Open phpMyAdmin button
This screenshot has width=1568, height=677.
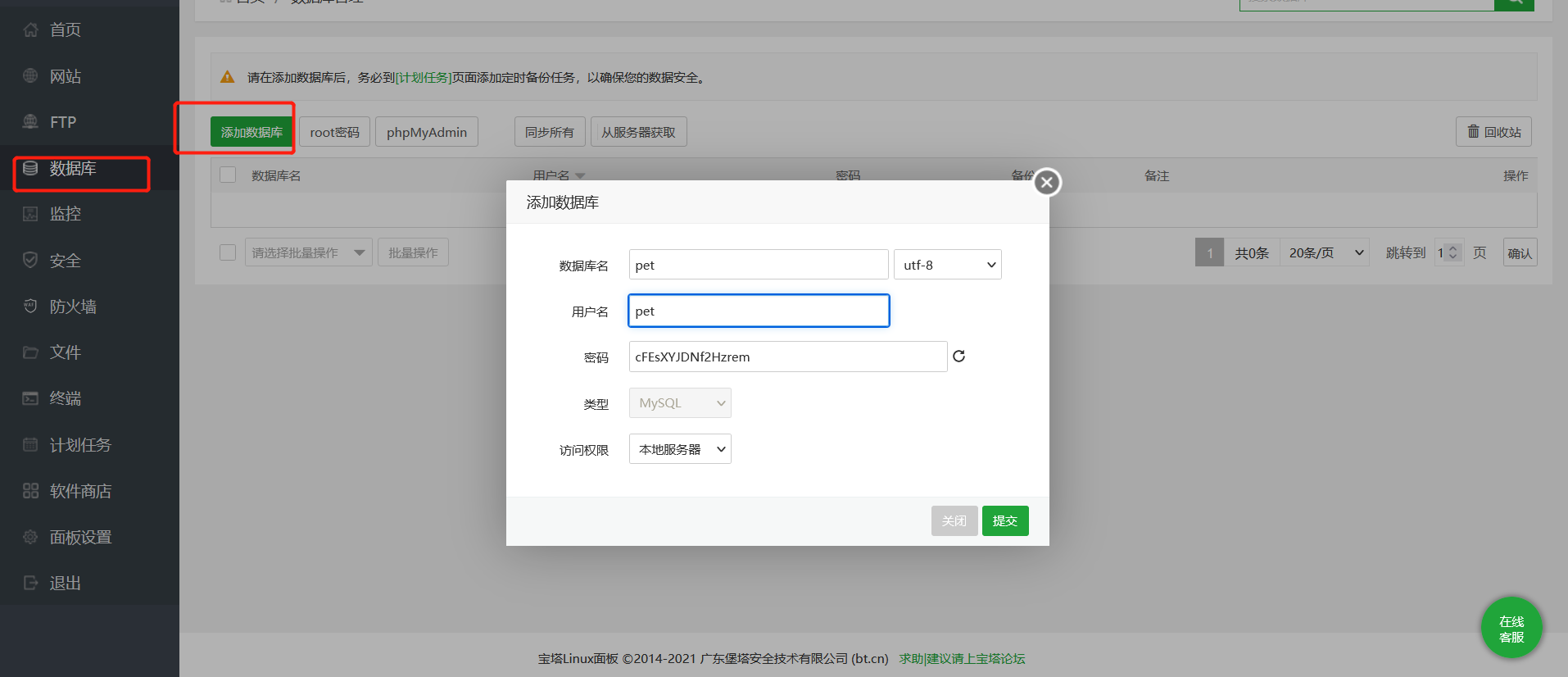(x=427, y=132)
